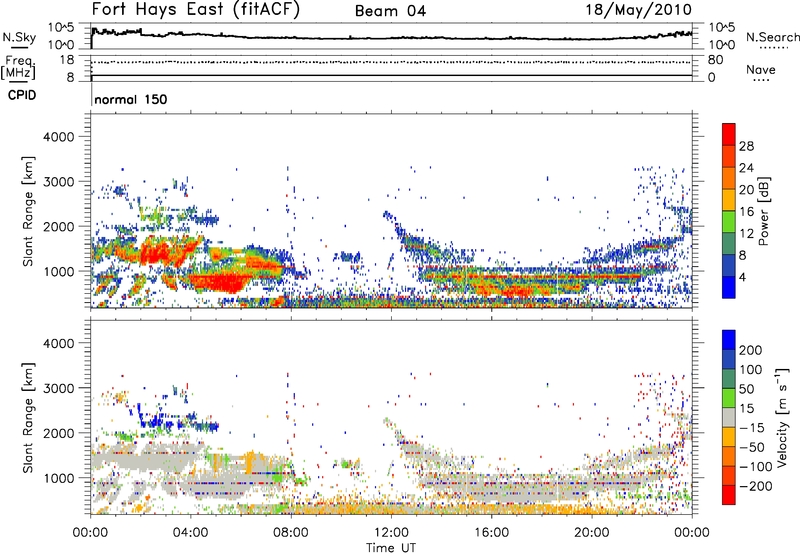This screenshot has width=800, height=554.
Task: Click 'Slant Range [km]' label of Power panel
Action: 28,211
